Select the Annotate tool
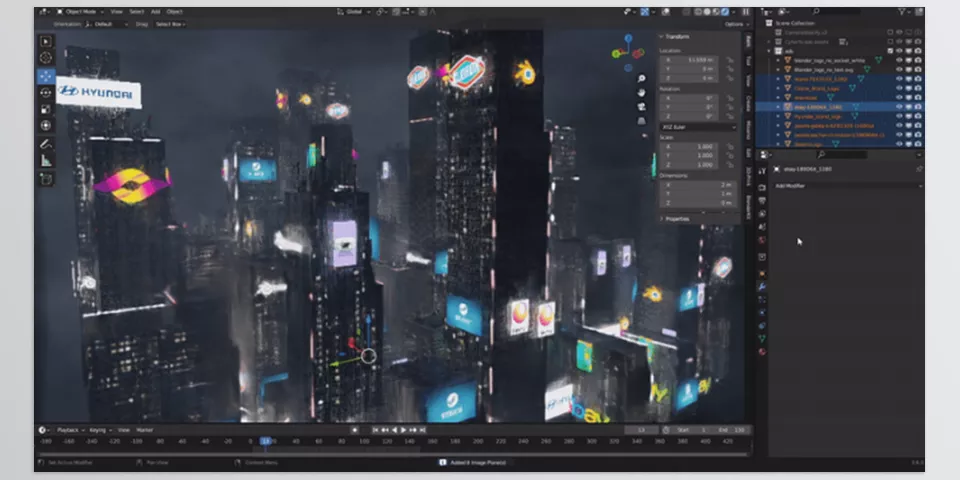 pyautogui.click(x=46, y=144)
